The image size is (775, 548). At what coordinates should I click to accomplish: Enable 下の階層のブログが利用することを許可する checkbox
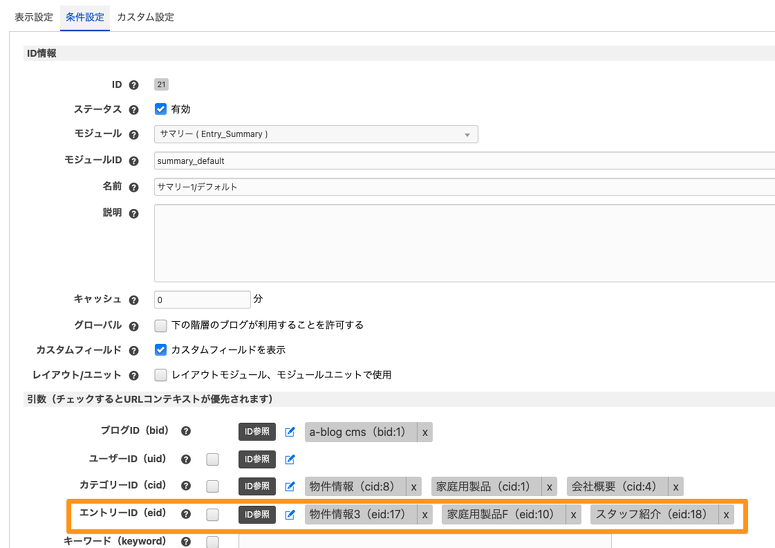[x=161, y=325]
